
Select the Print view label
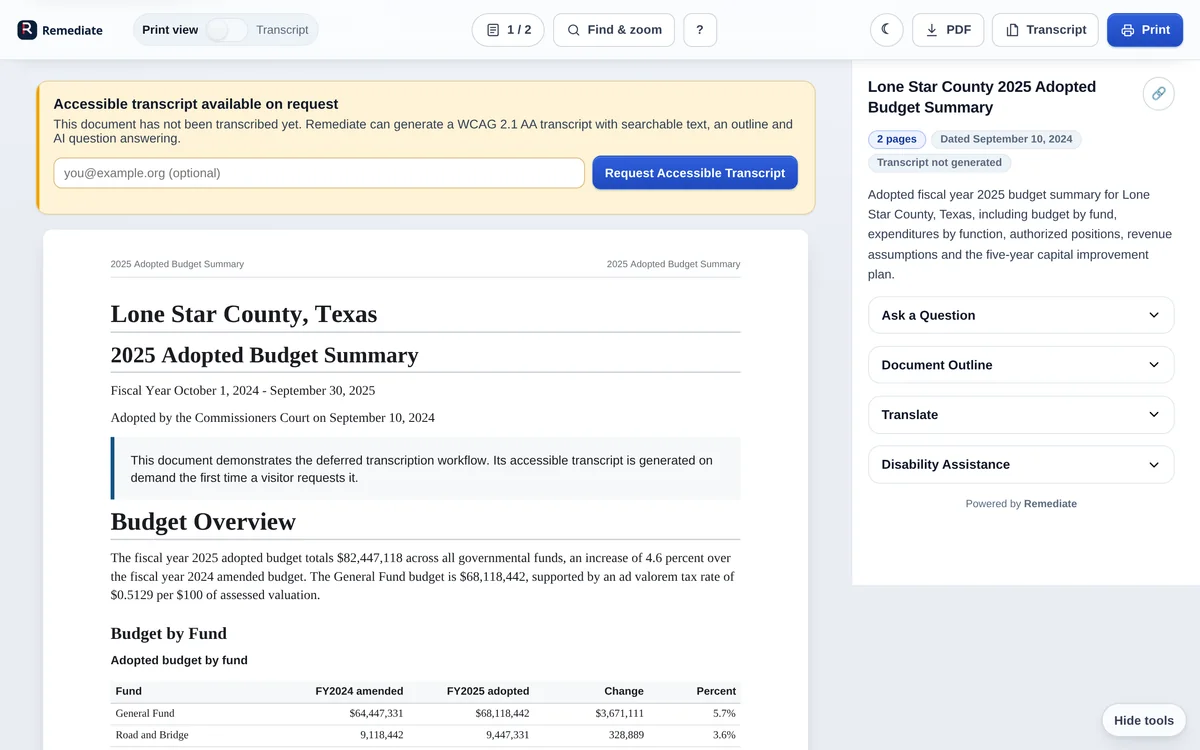tap(170, 30)
